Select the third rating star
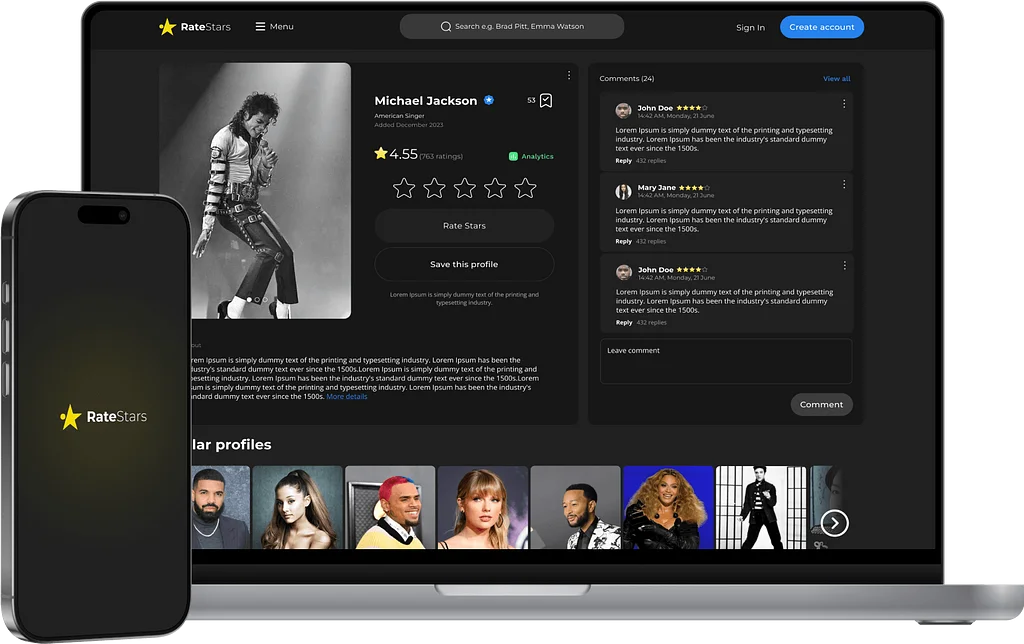 click(464, 188)
